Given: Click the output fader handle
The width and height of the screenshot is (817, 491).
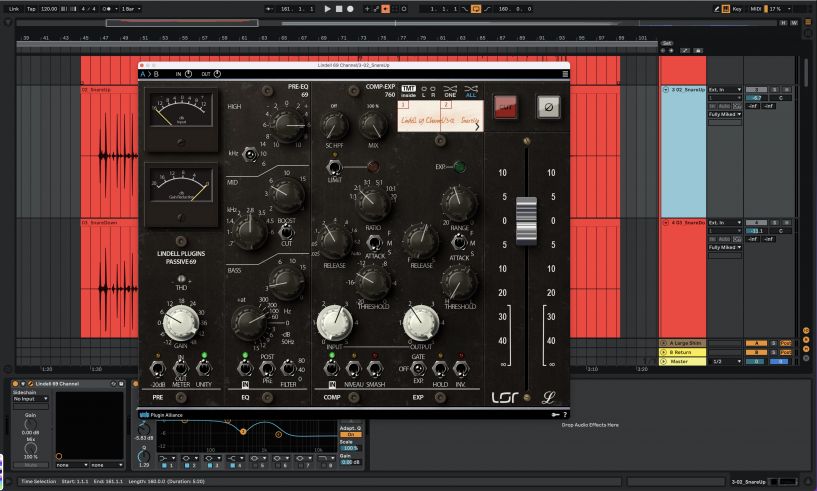Looking at the screenshot, I should [x=526, y=220].
